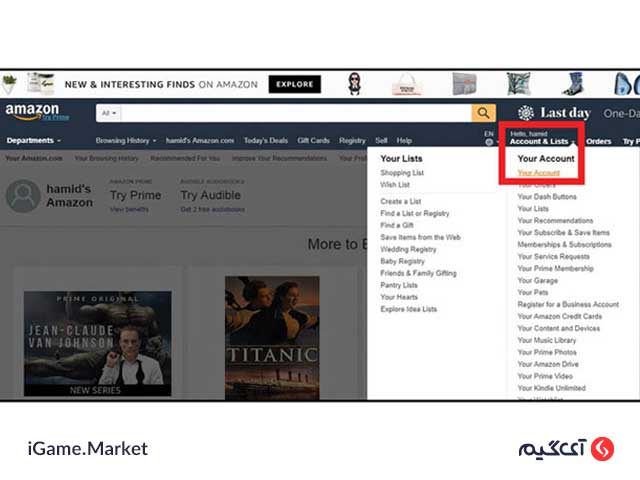Click the orange search magnifier button
The image size is (640, 480).
(x=483, y=113)
